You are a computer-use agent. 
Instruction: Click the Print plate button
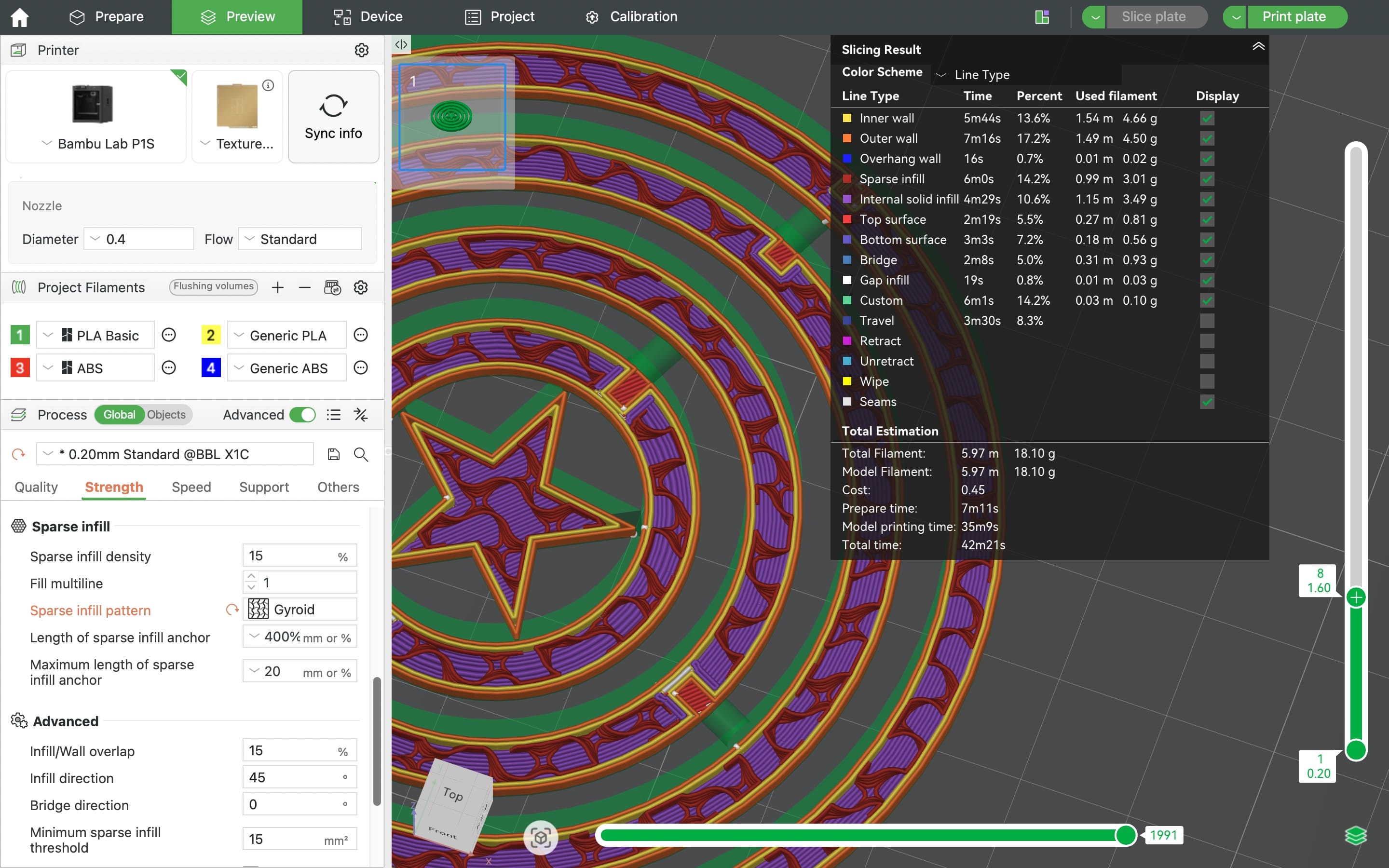1294,17
